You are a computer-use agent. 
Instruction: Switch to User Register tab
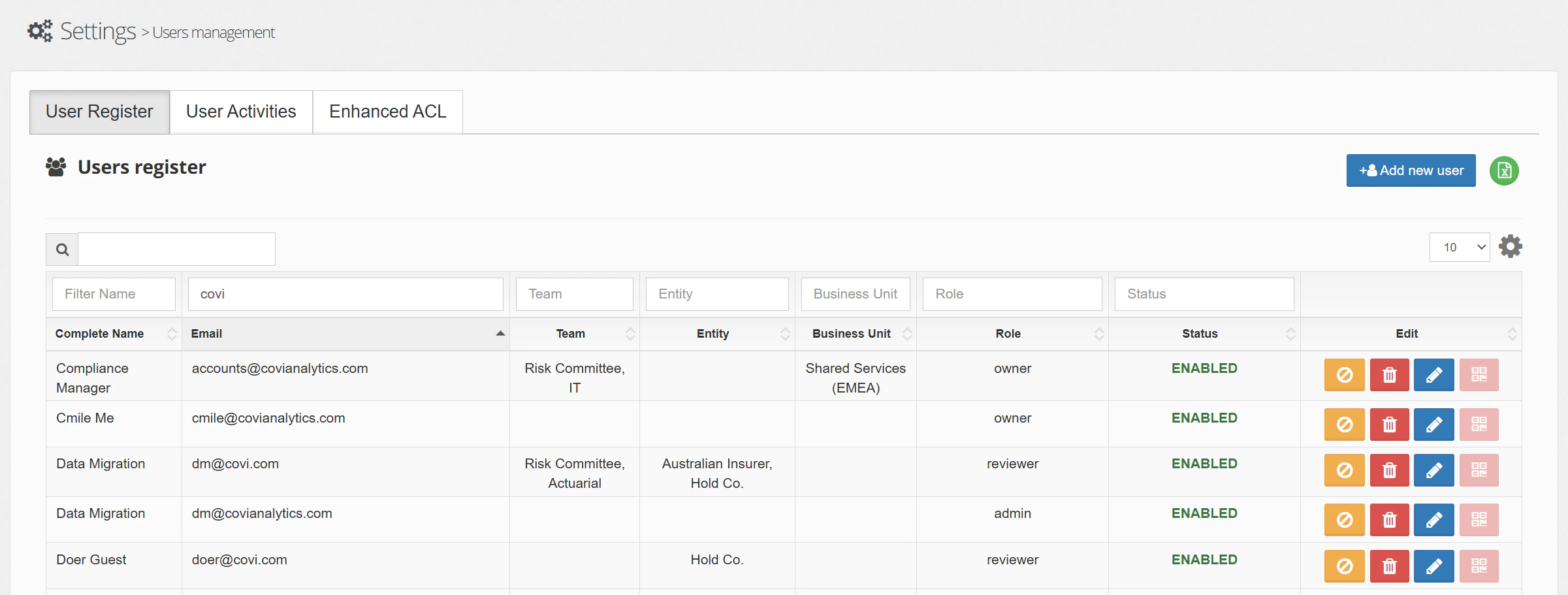(x=99, y=112)
